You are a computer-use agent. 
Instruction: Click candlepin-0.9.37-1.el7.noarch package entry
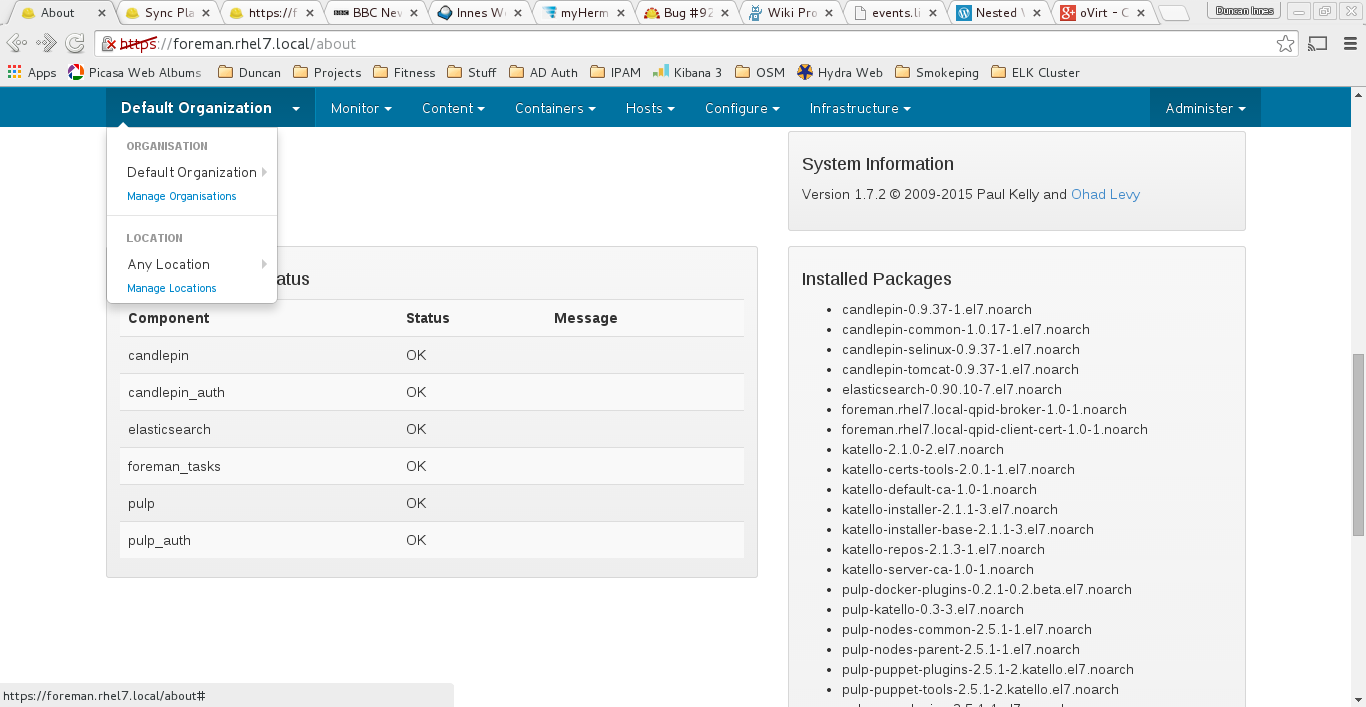pos(937,309)
